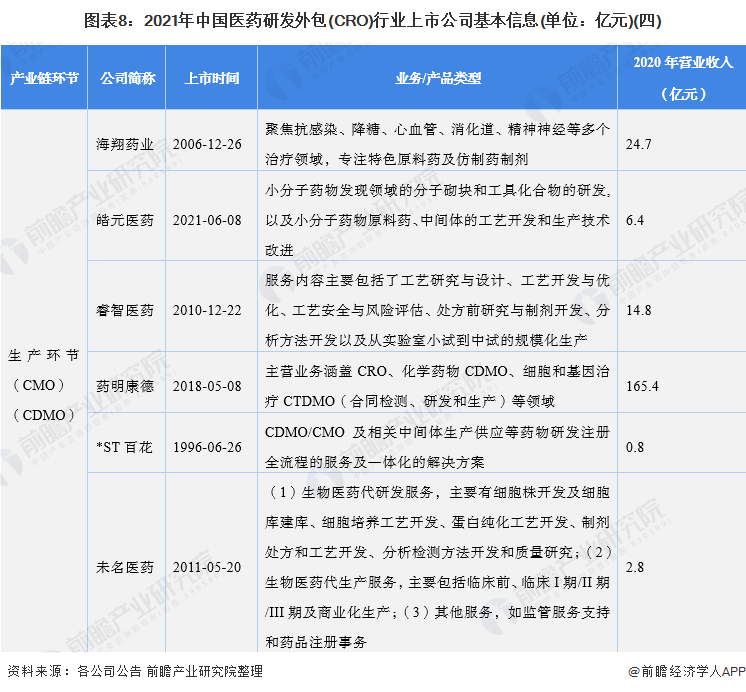This screenshot has height=692, width=746.
Task: Select the 2020年营业收入 column header
Action: (x=683, y=78)
